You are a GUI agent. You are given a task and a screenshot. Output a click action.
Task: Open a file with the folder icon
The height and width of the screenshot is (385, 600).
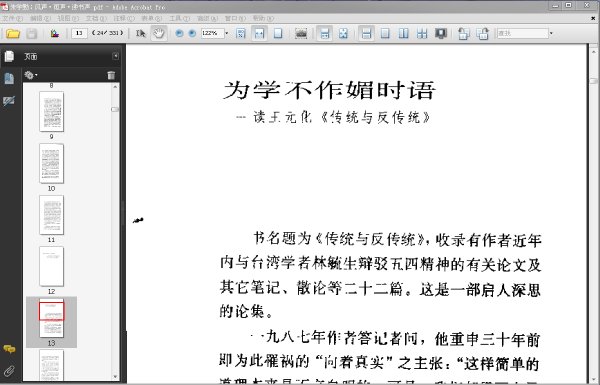[x=13, y=34]
